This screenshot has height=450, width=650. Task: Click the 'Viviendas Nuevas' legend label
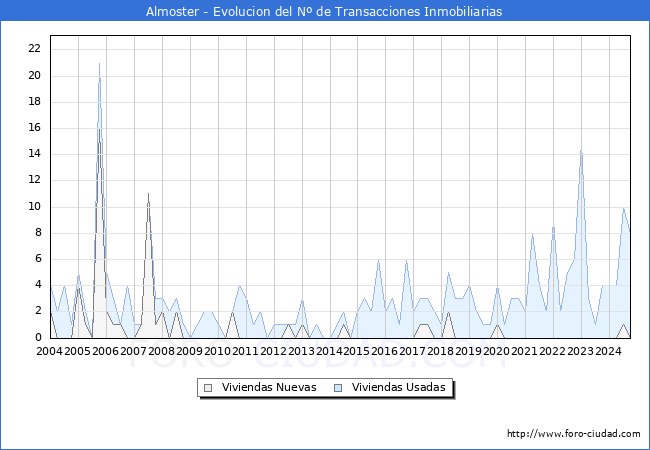pos(269,387)
